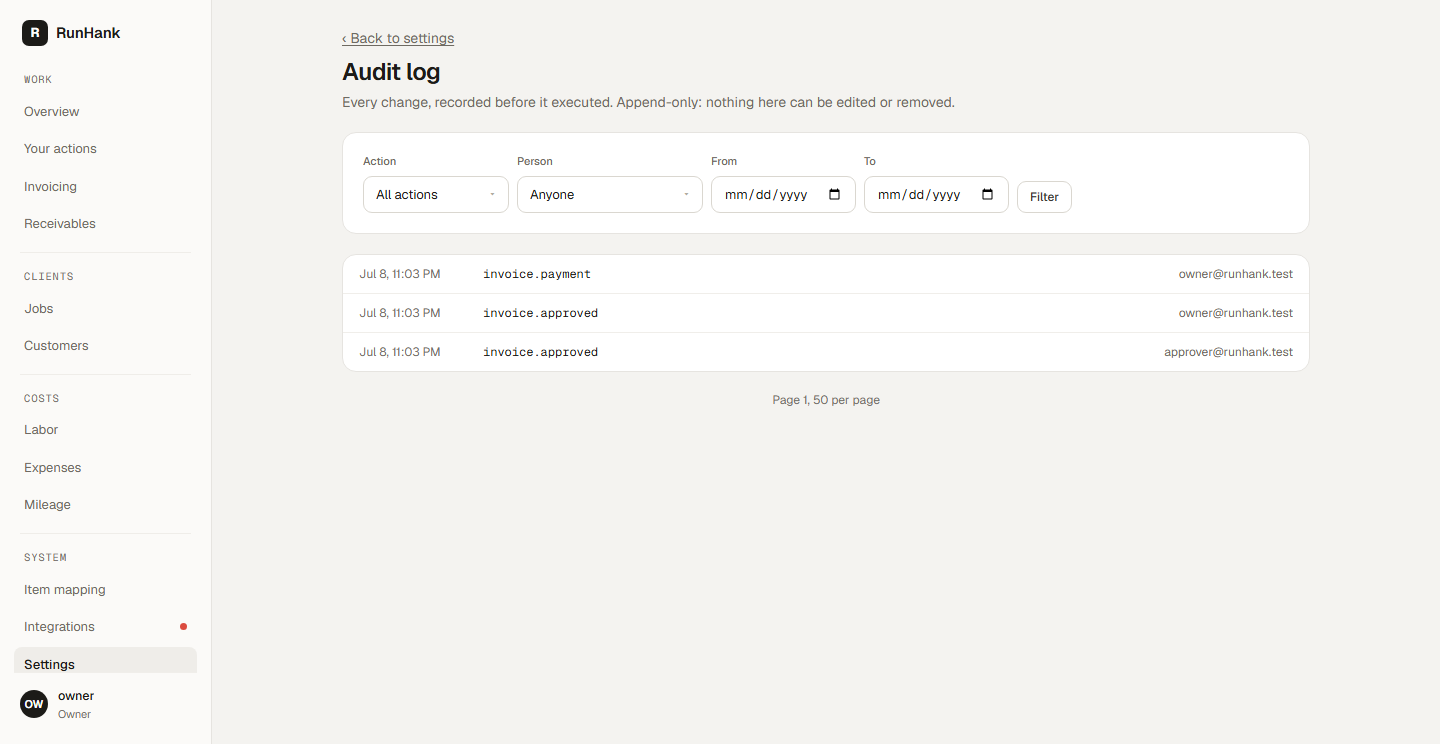Viewport: 1440px width, 744px height.
Task: Navigate to Invoicing
Action: (105, 187)
